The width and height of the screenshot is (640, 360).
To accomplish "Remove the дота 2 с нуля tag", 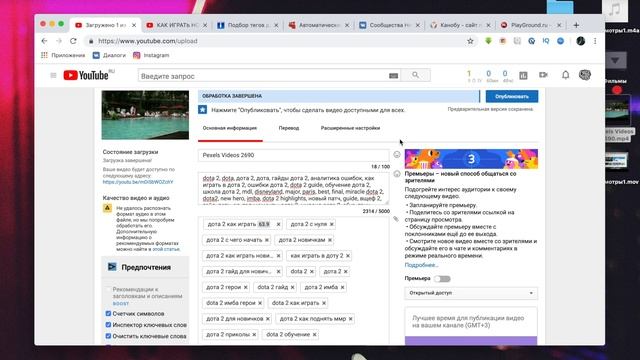I will coord(331,224).
